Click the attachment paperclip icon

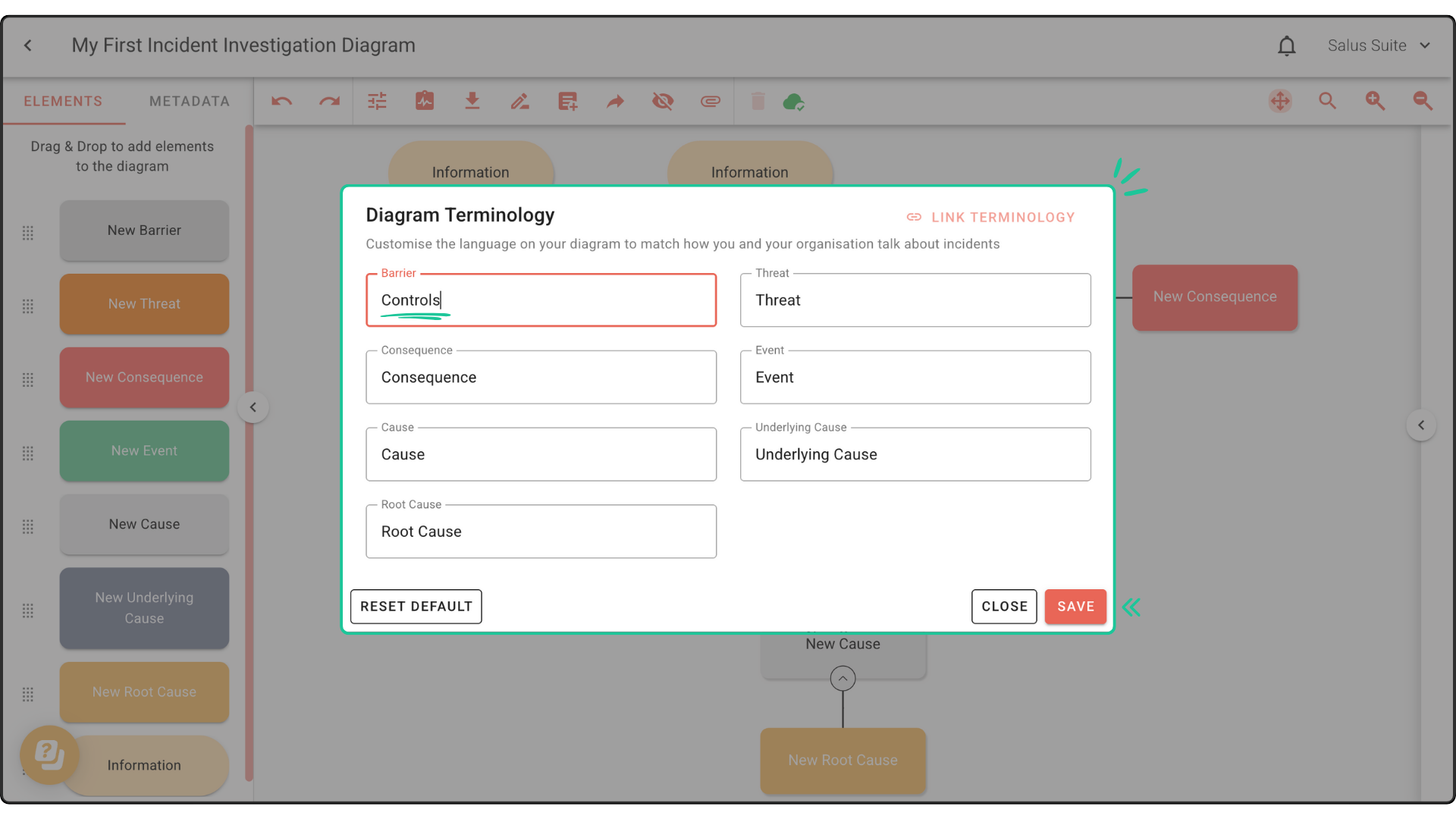click(x=710, y=101)
